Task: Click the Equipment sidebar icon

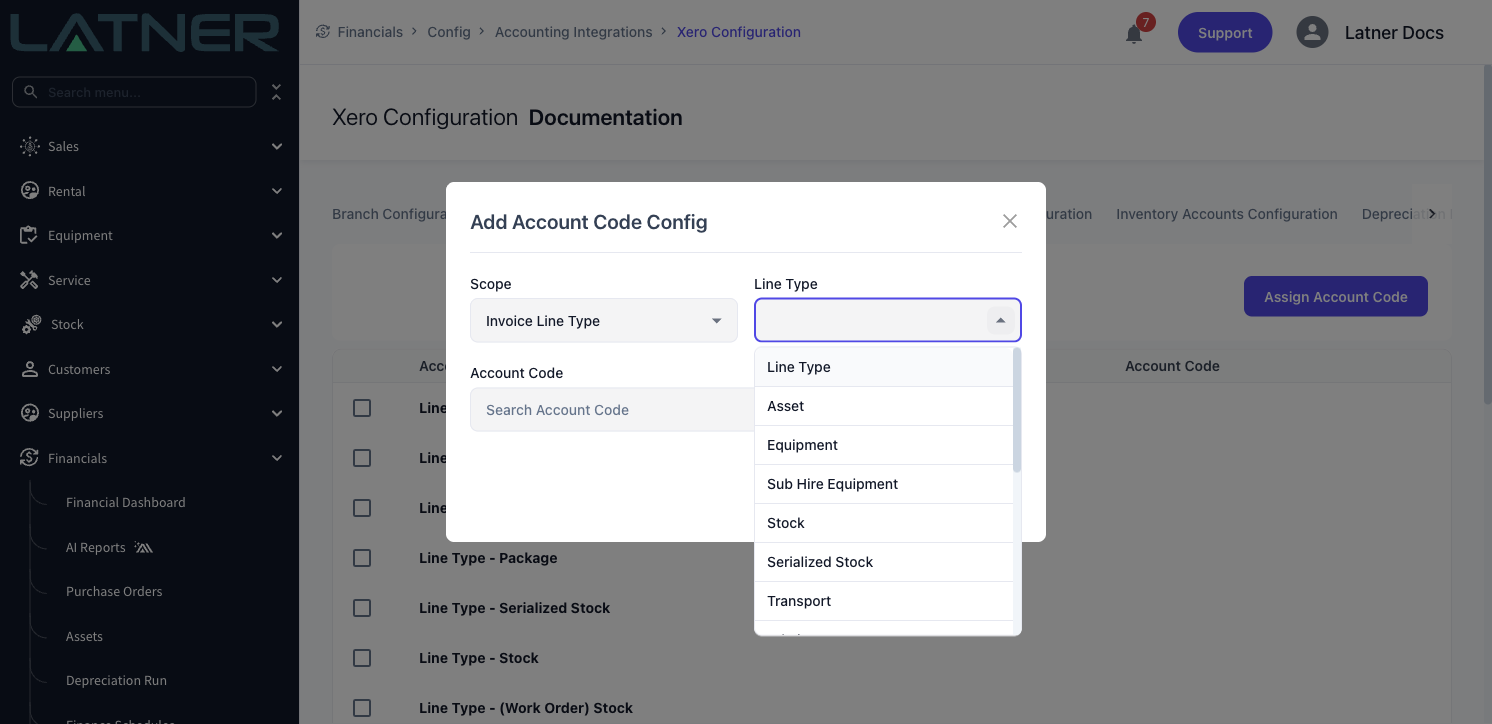Action: pos(30,235)
